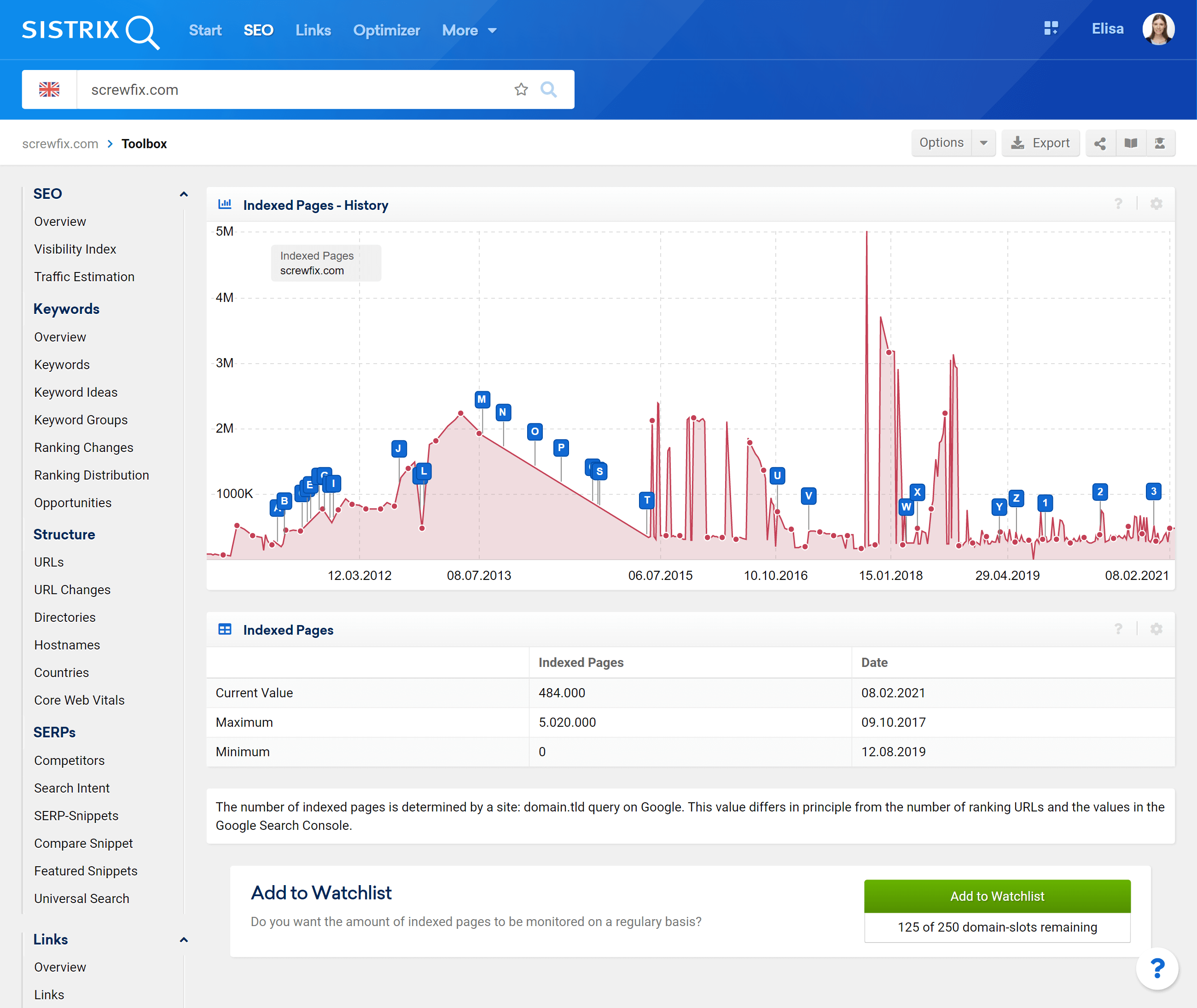This screenshot has width=1197, height=1008.
Task: Click the Export button
Action: click(x=1040, y=143)
